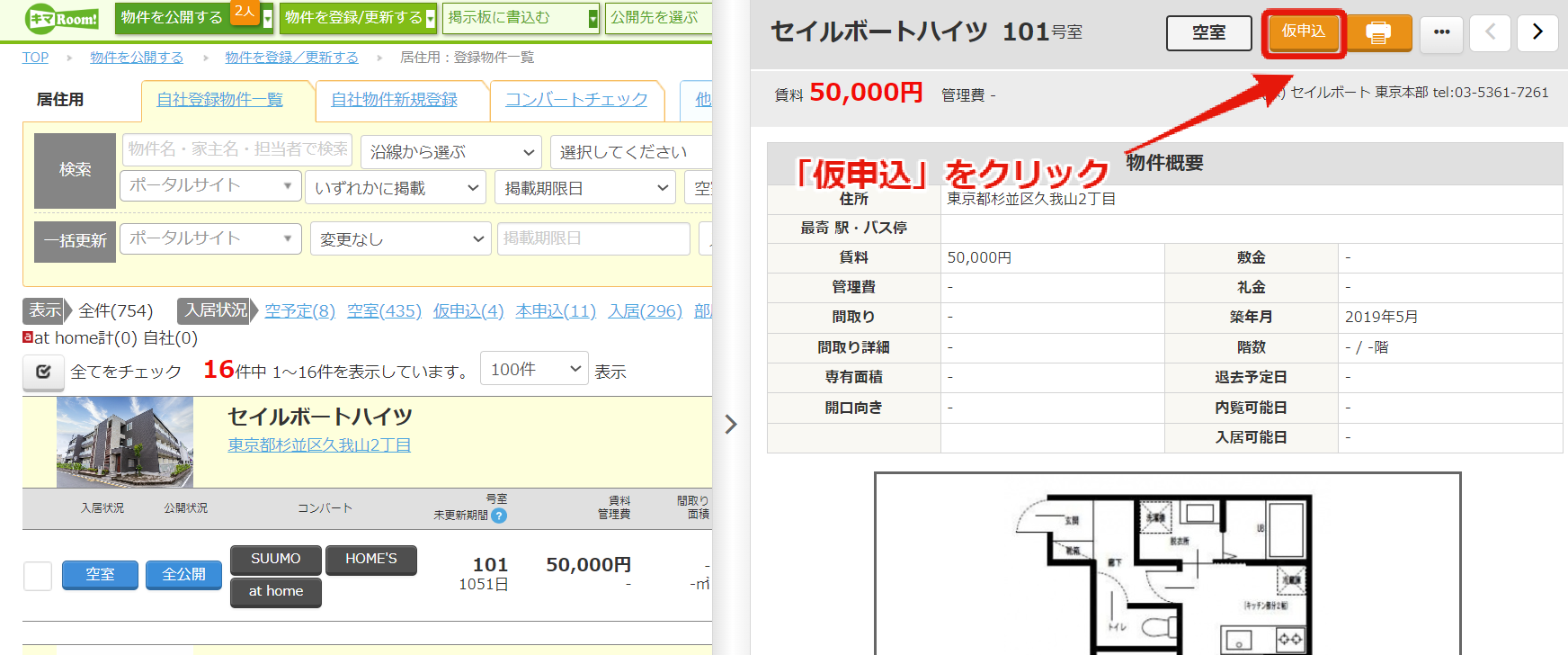Viewport: 1568px width, 655px height.
Task: Click the 全てをチェック label
Action: (x=126, y=372)
